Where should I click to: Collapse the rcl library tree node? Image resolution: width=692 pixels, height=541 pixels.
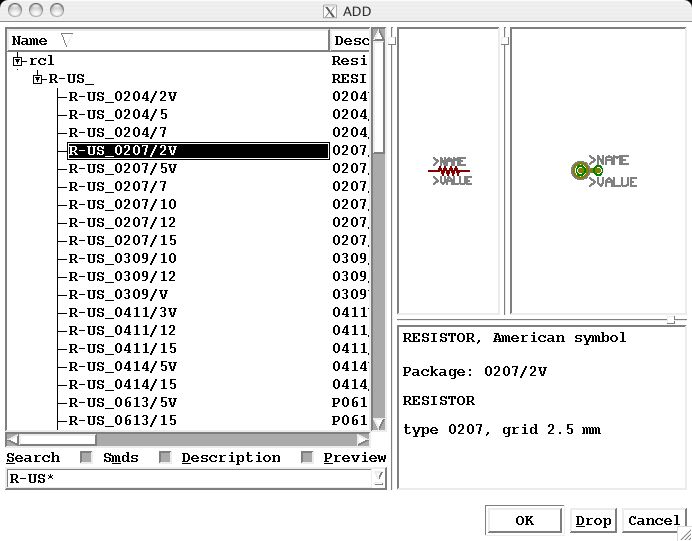pos(17,61)
